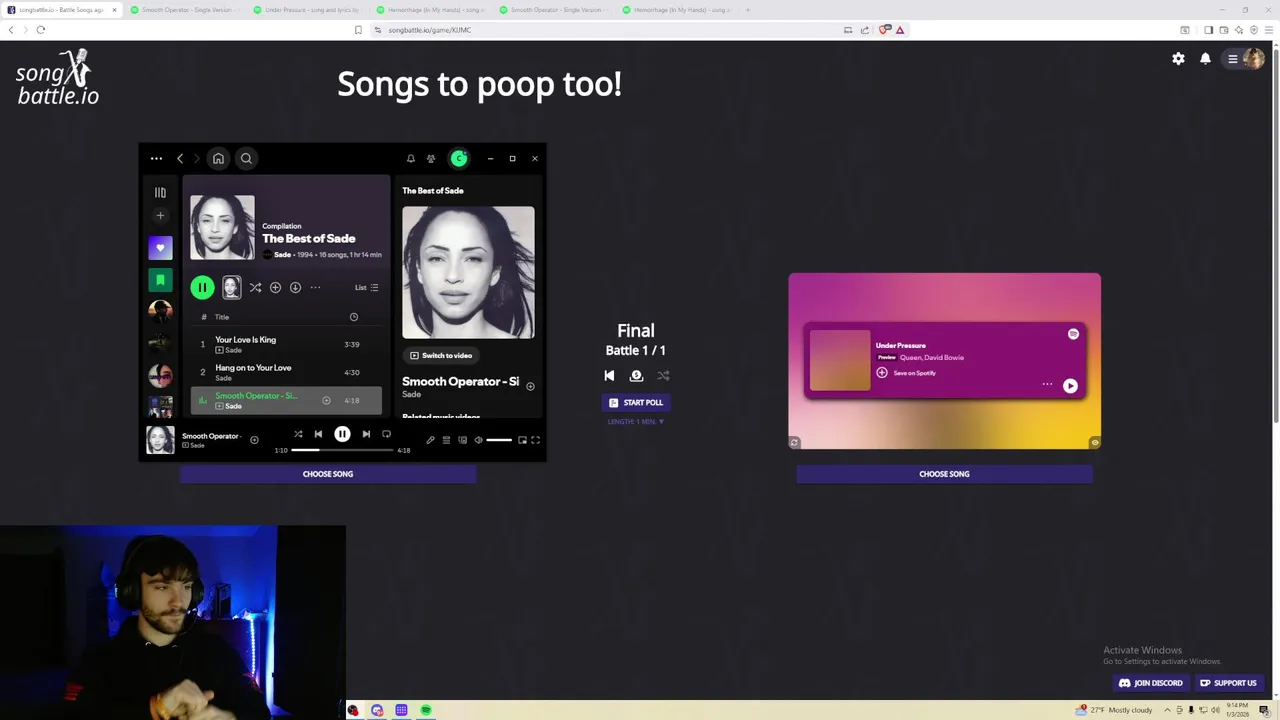Skip to previous track in Spotify
Viewport: 1280px width, 720px height.
pos(318,434)
